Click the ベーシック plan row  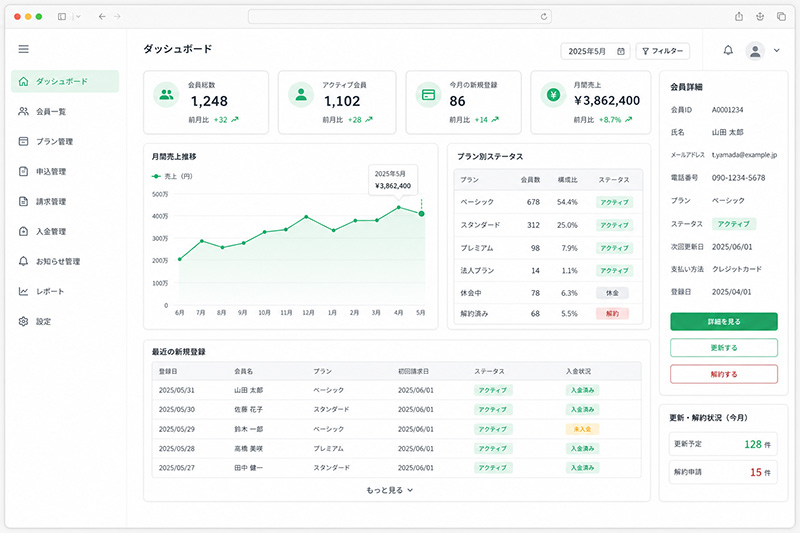click(548, 202)
